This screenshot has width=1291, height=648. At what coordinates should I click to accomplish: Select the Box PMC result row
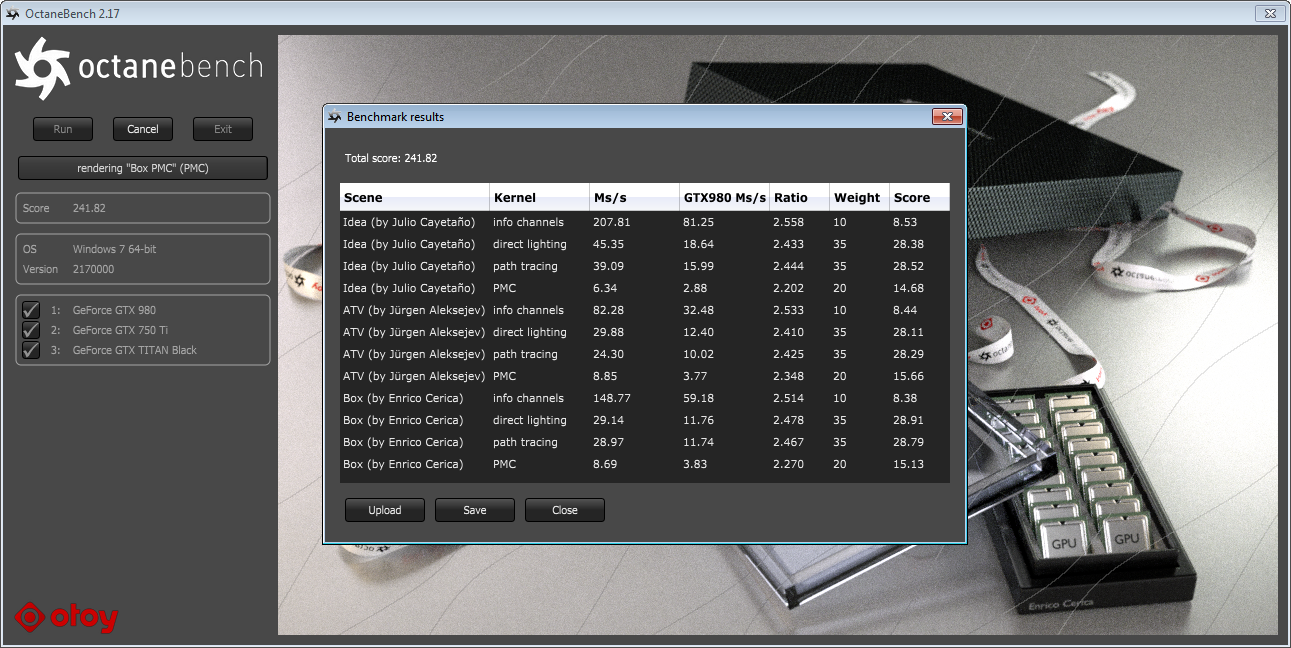click(x=645, y=464)
